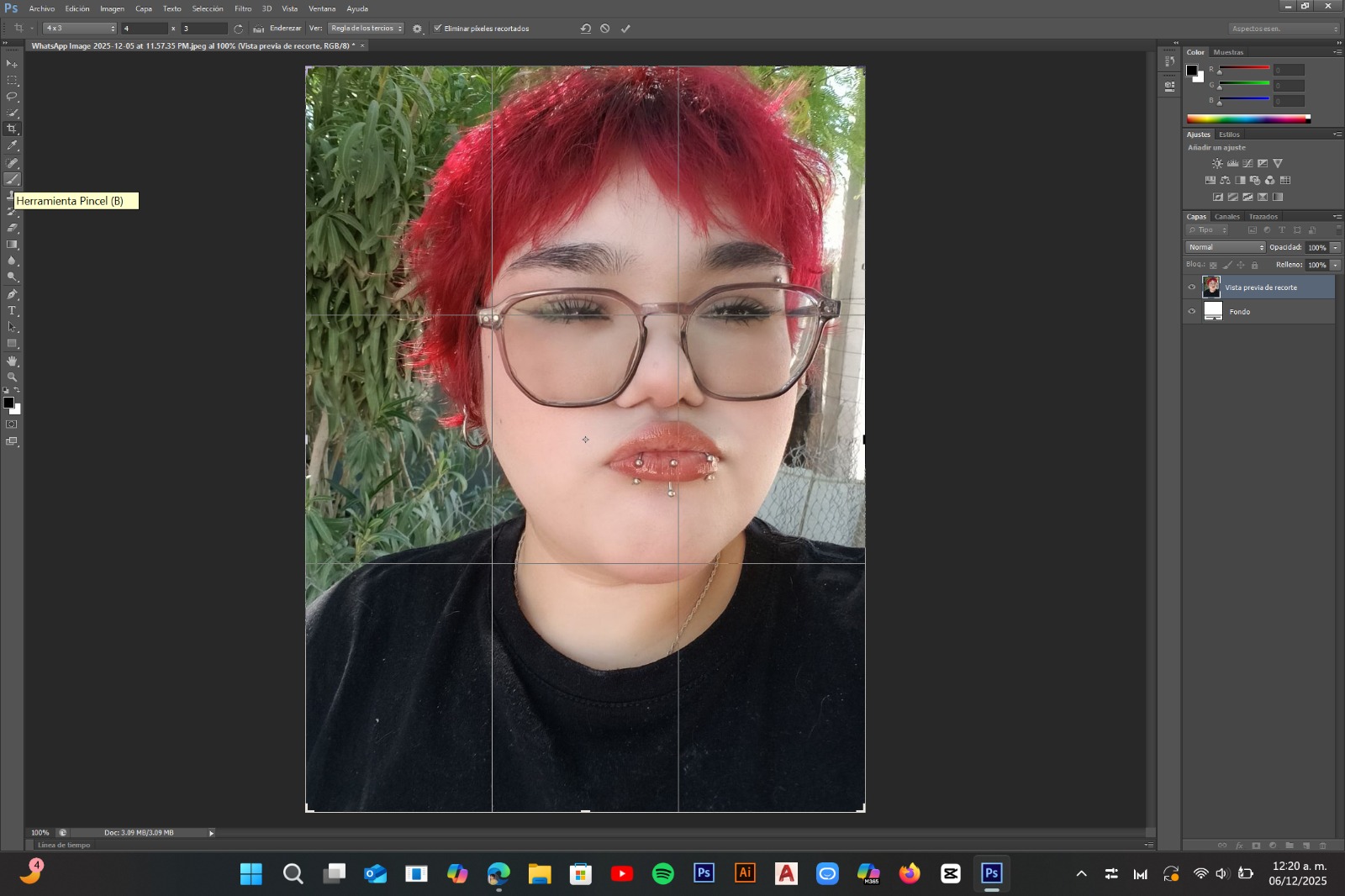Image resolution: width=1345 pixels, height=896 pixels.
Task: Commit the crop with the checkmark
Action: coord(625,29)
